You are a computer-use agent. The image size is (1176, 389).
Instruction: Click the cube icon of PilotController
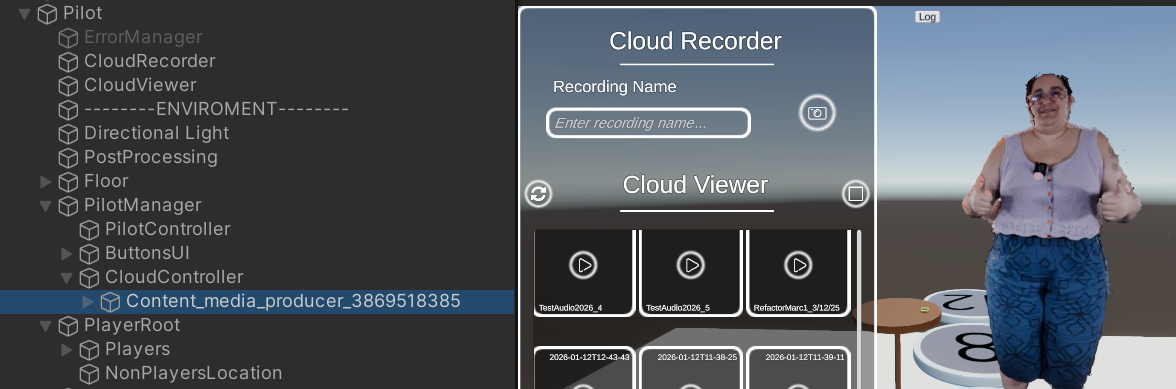coord(89,229)
